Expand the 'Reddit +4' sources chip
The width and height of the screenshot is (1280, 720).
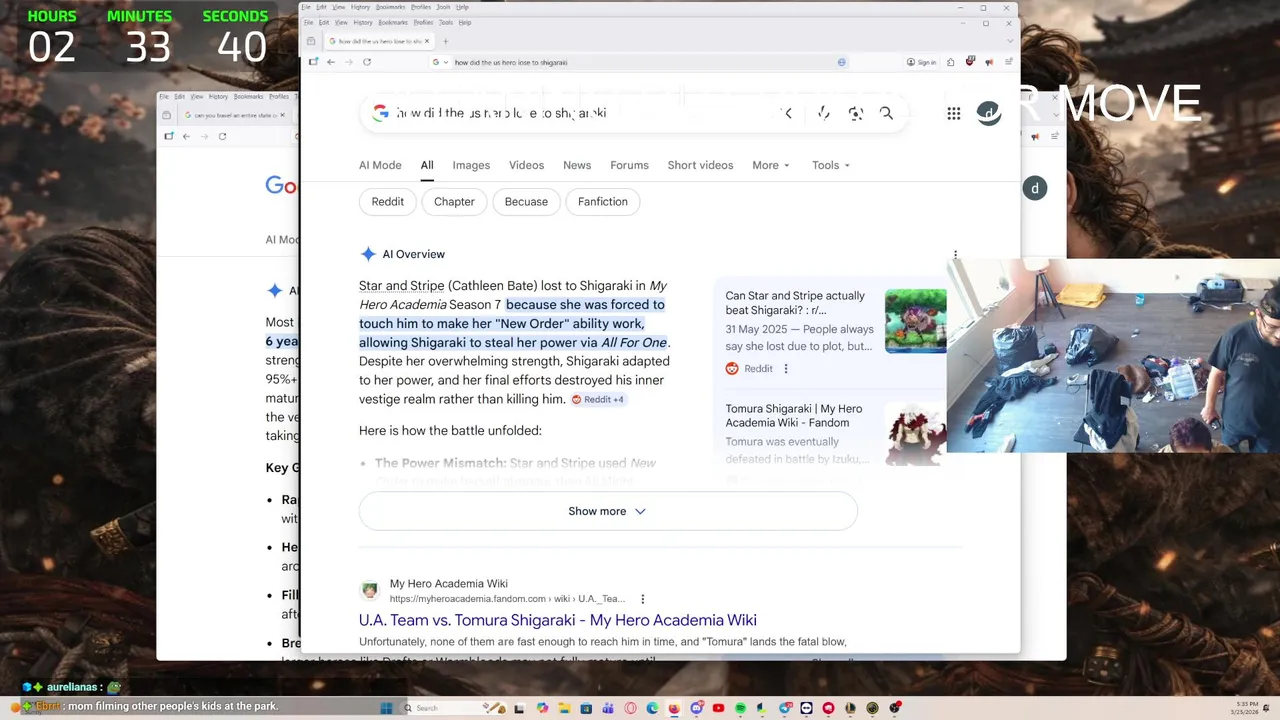(598, 399)
